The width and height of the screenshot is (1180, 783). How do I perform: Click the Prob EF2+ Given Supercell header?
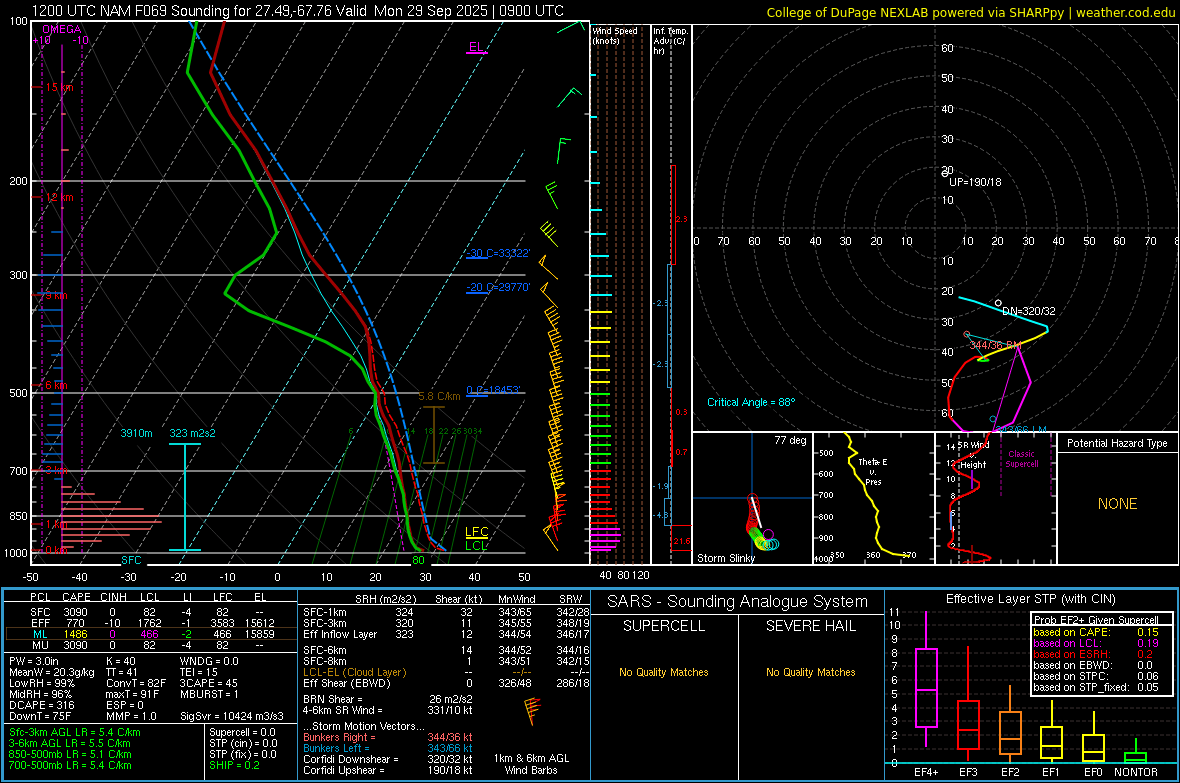click(x=1096, y=620)
